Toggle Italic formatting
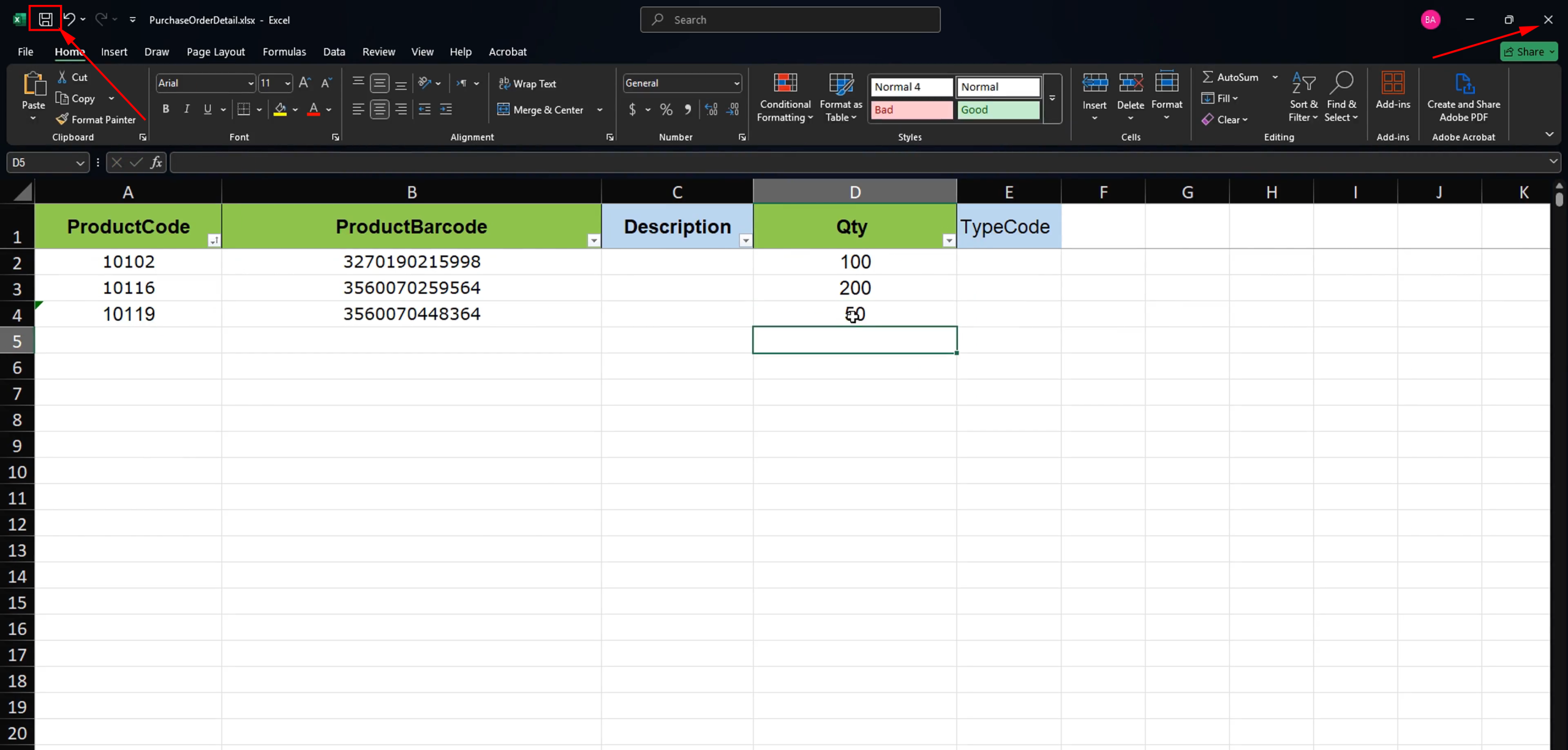The width and height of the screenshot is (1568, 750). pos(186,109)
